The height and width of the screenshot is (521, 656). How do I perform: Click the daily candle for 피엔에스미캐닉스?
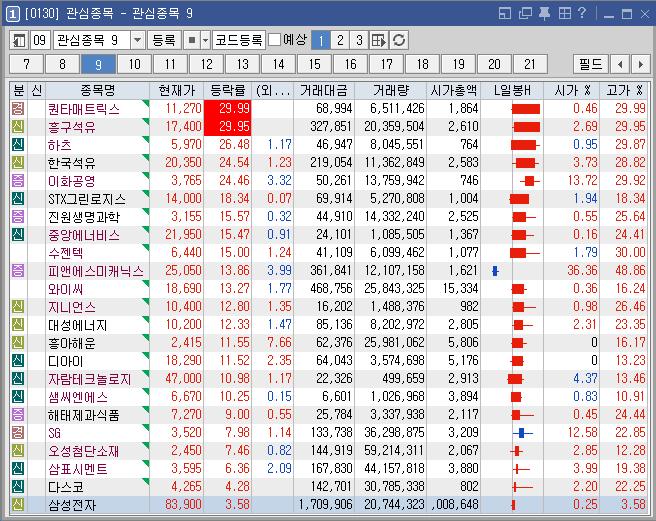pos(495,271)
